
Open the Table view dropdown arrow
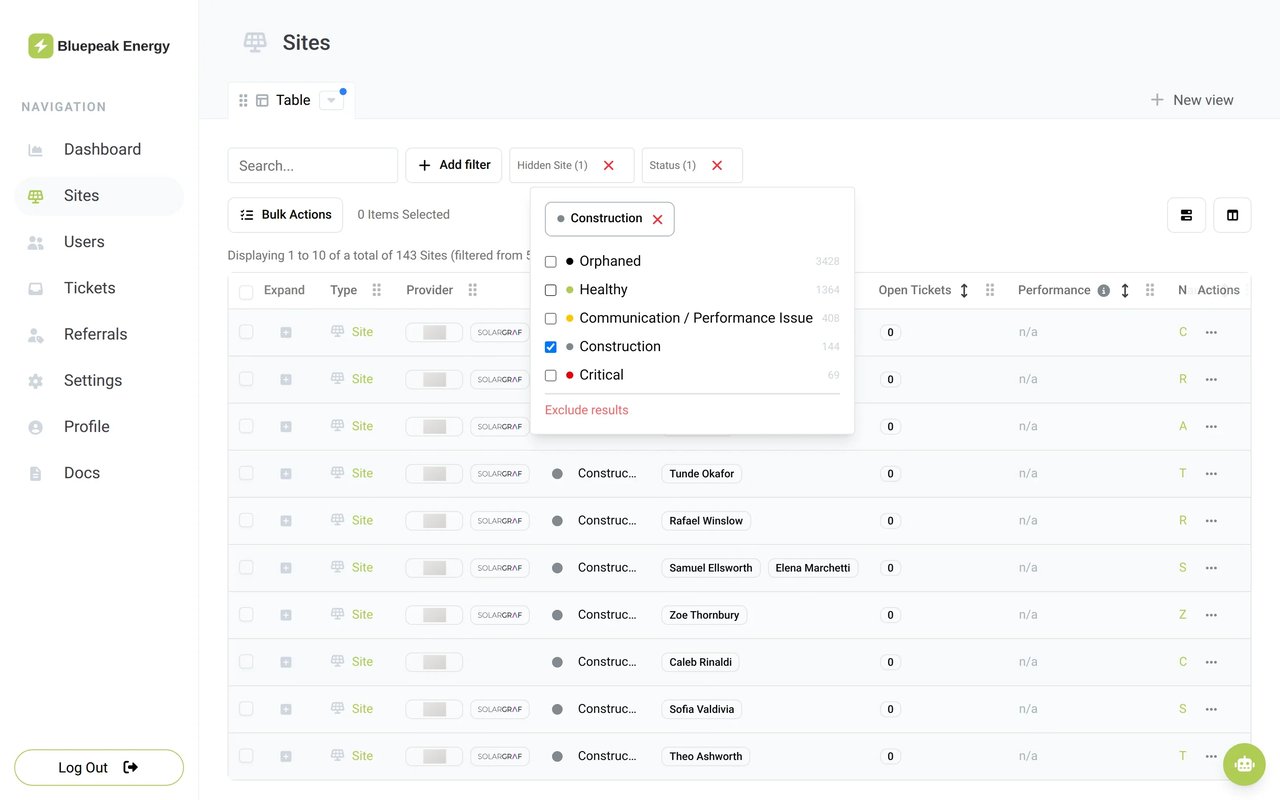click(331, 100)
